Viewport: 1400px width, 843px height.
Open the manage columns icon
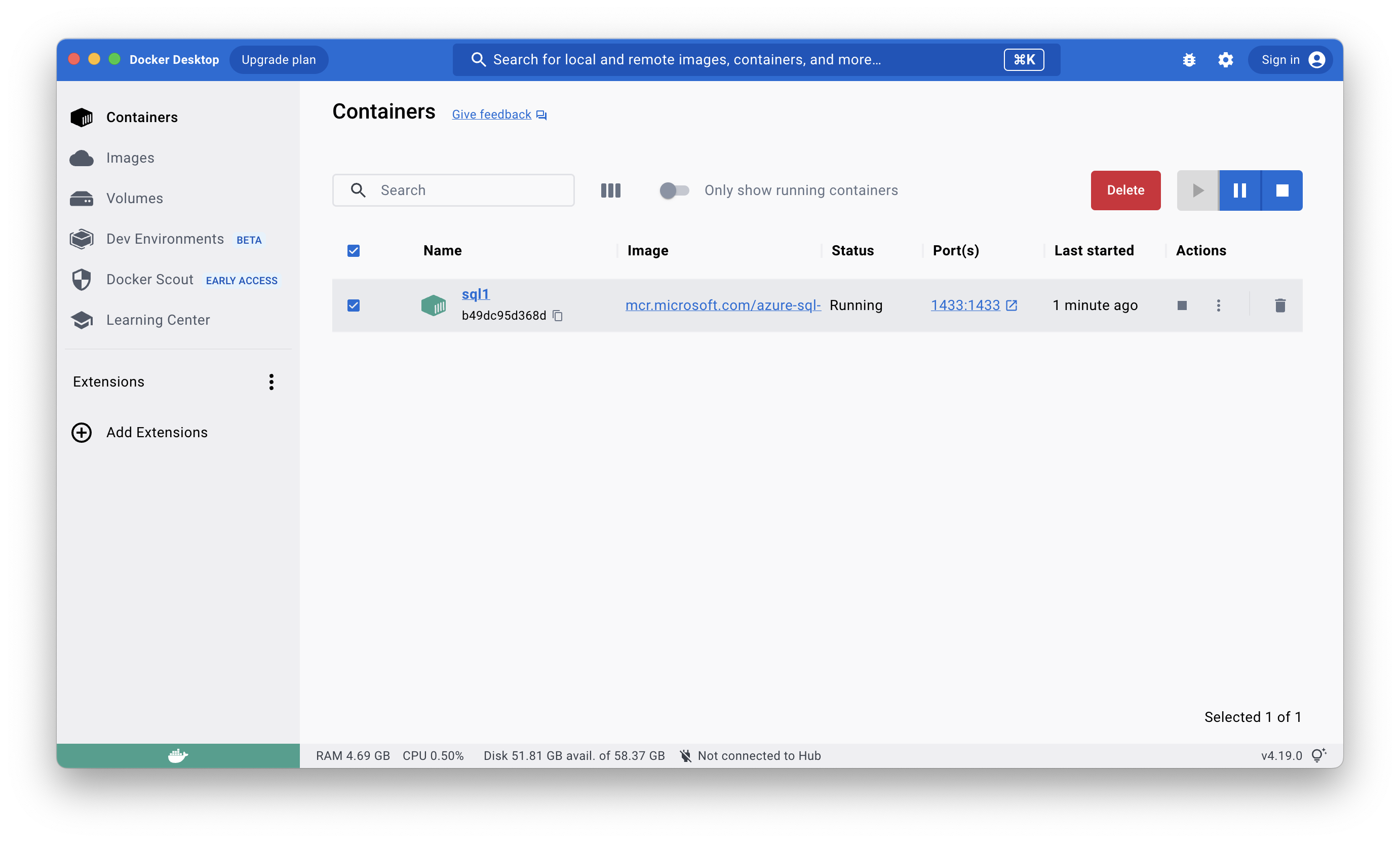pos(610,190)
